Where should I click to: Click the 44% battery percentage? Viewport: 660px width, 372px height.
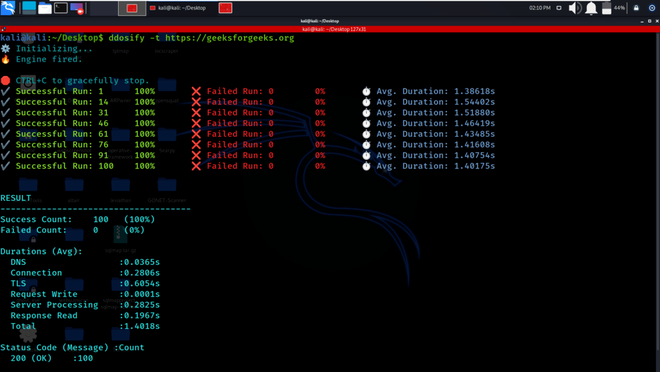coord(619,8)
